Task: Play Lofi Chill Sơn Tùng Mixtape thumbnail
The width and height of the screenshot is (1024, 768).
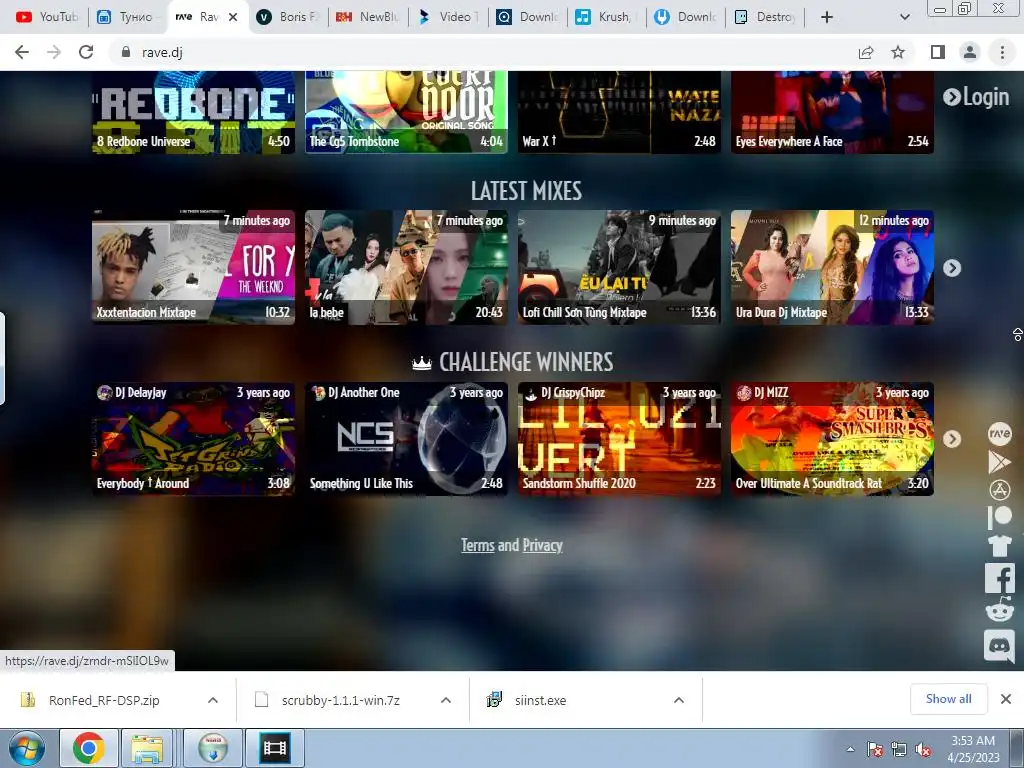Action: pos(619,267)
